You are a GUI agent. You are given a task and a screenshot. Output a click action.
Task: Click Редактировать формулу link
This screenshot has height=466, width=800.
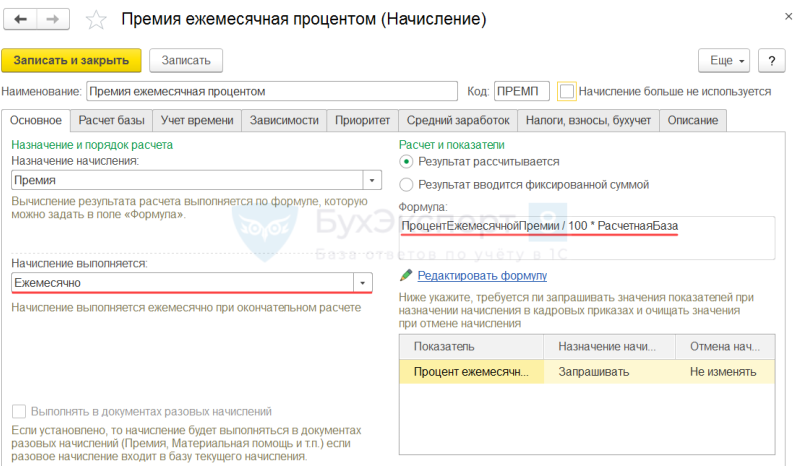click(482, 276)
